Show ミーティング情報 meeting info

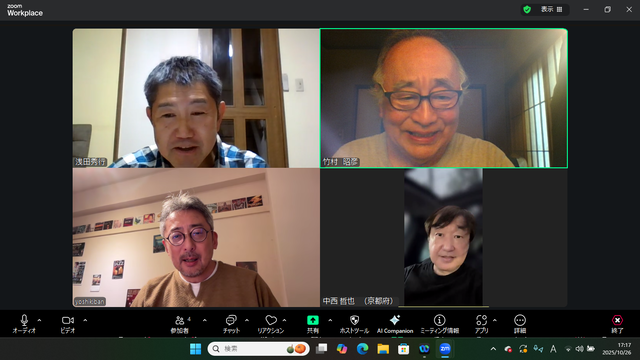(440, 324)
